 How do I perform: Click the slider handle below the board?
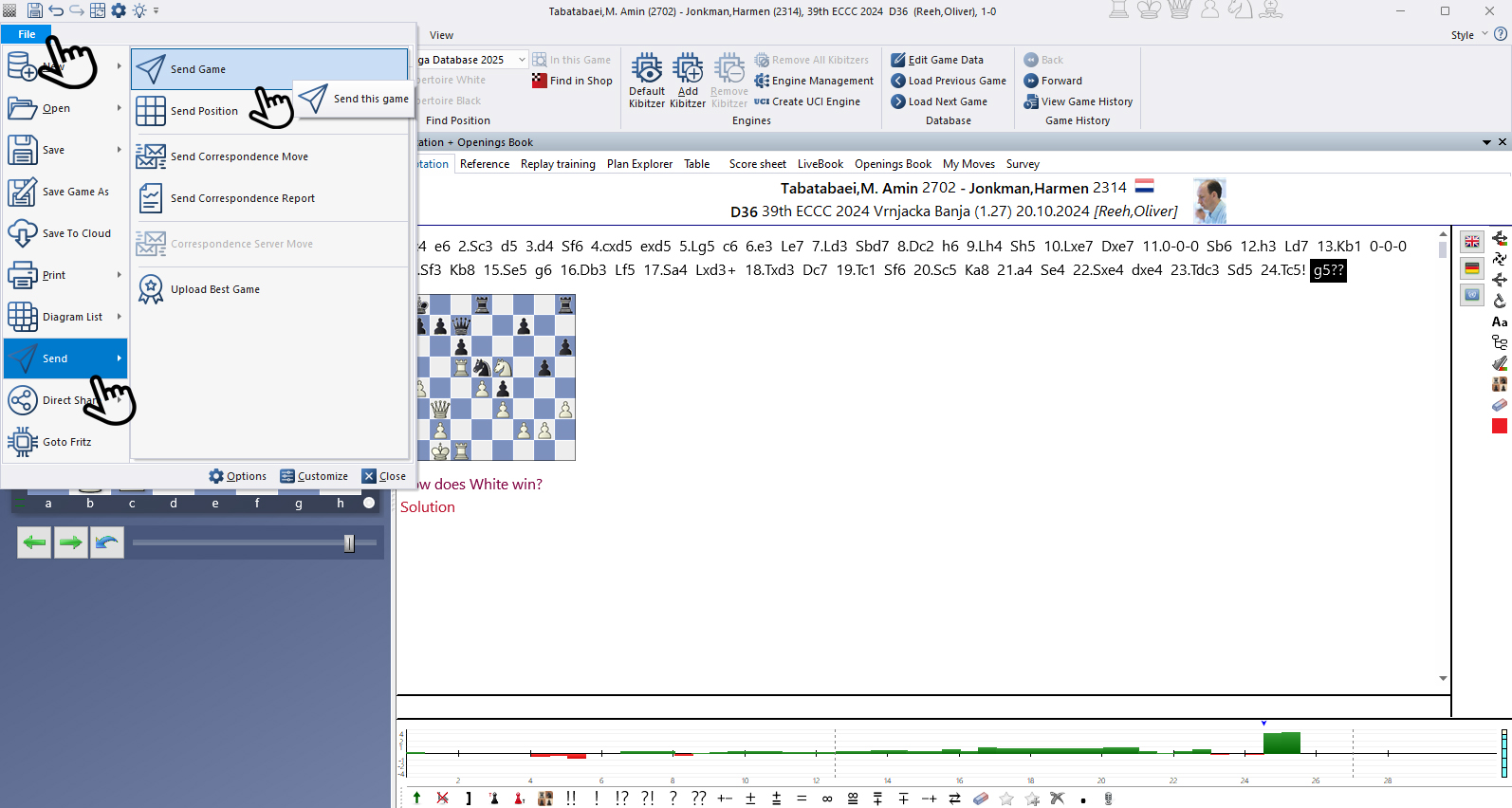point(349,542)
